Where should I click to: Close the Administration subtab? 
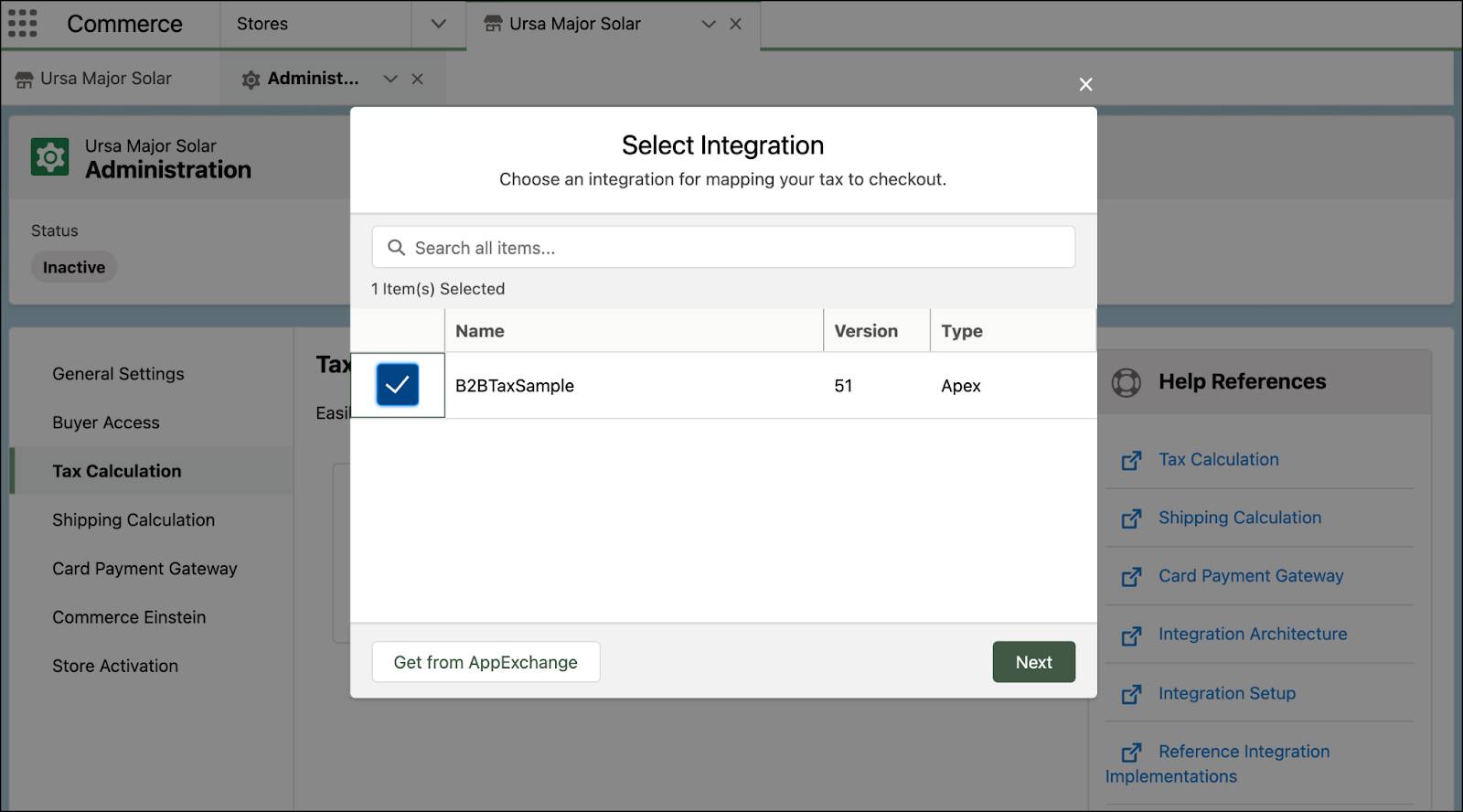(x=417, y=80)
